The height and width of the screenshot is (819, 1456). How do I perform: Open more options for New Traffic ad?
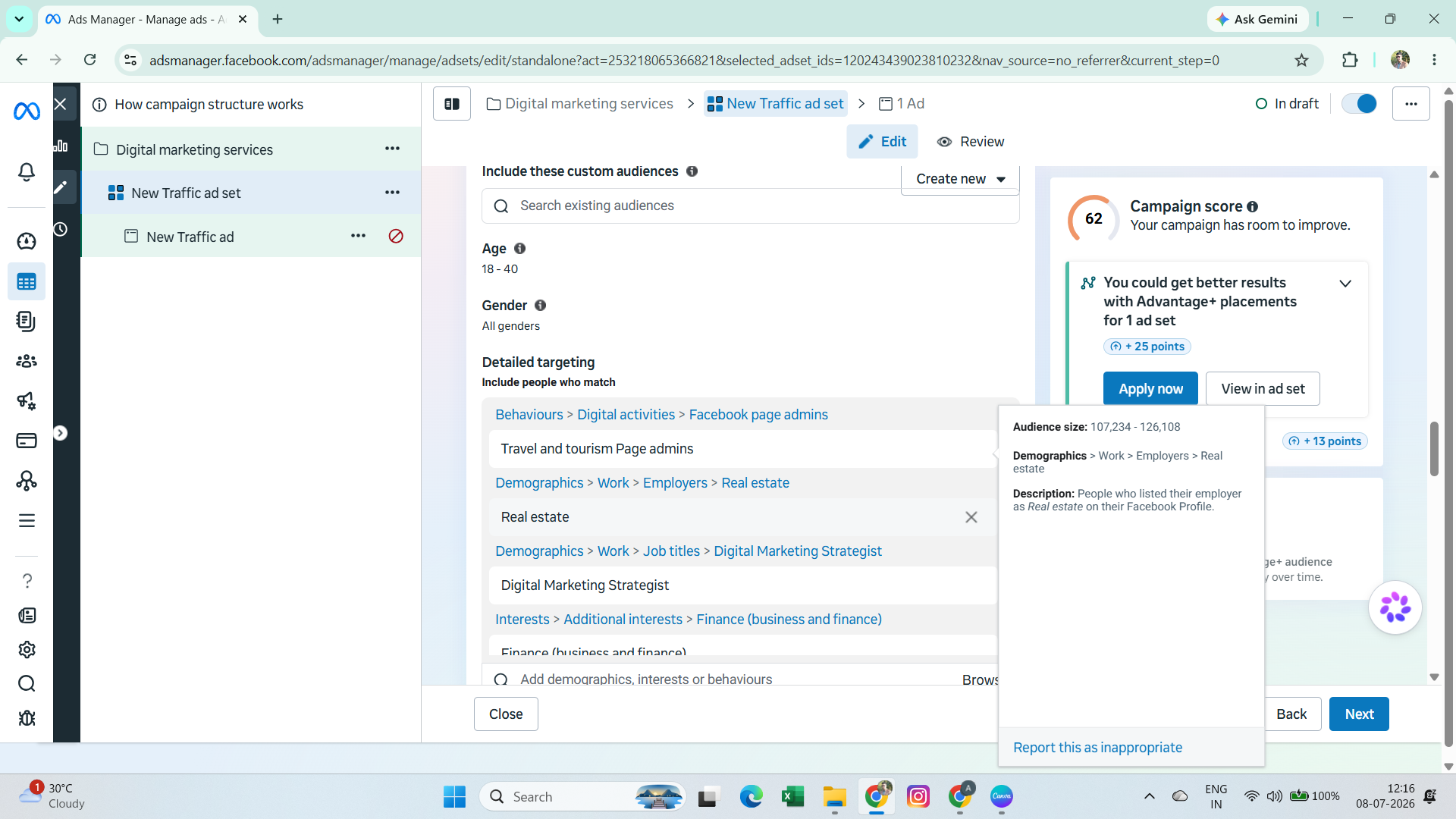(x=358, y=236)
